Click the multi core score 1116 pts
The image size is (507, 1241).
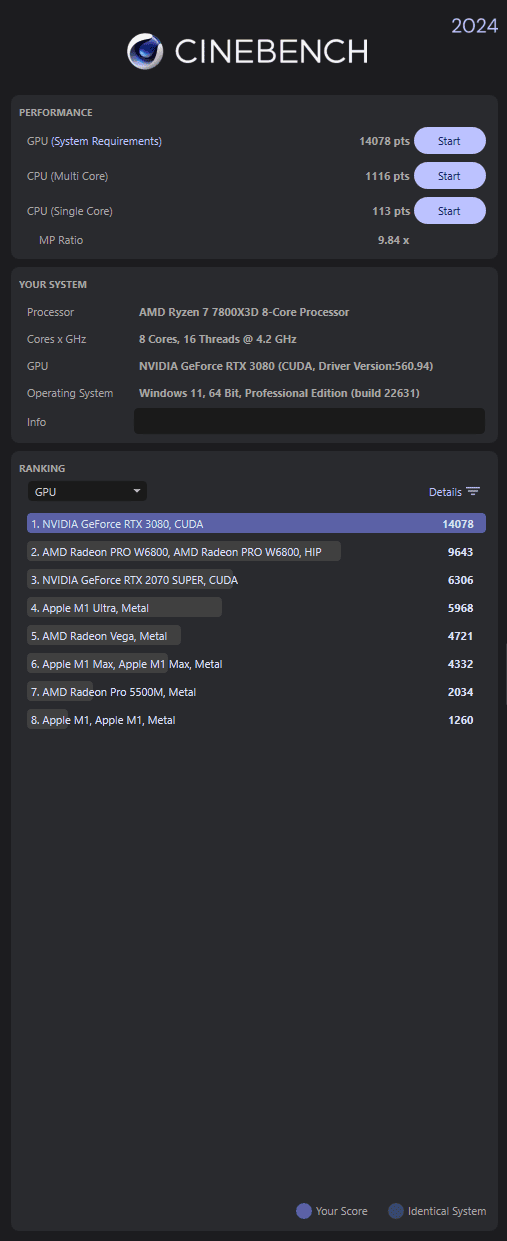(387, 176)
